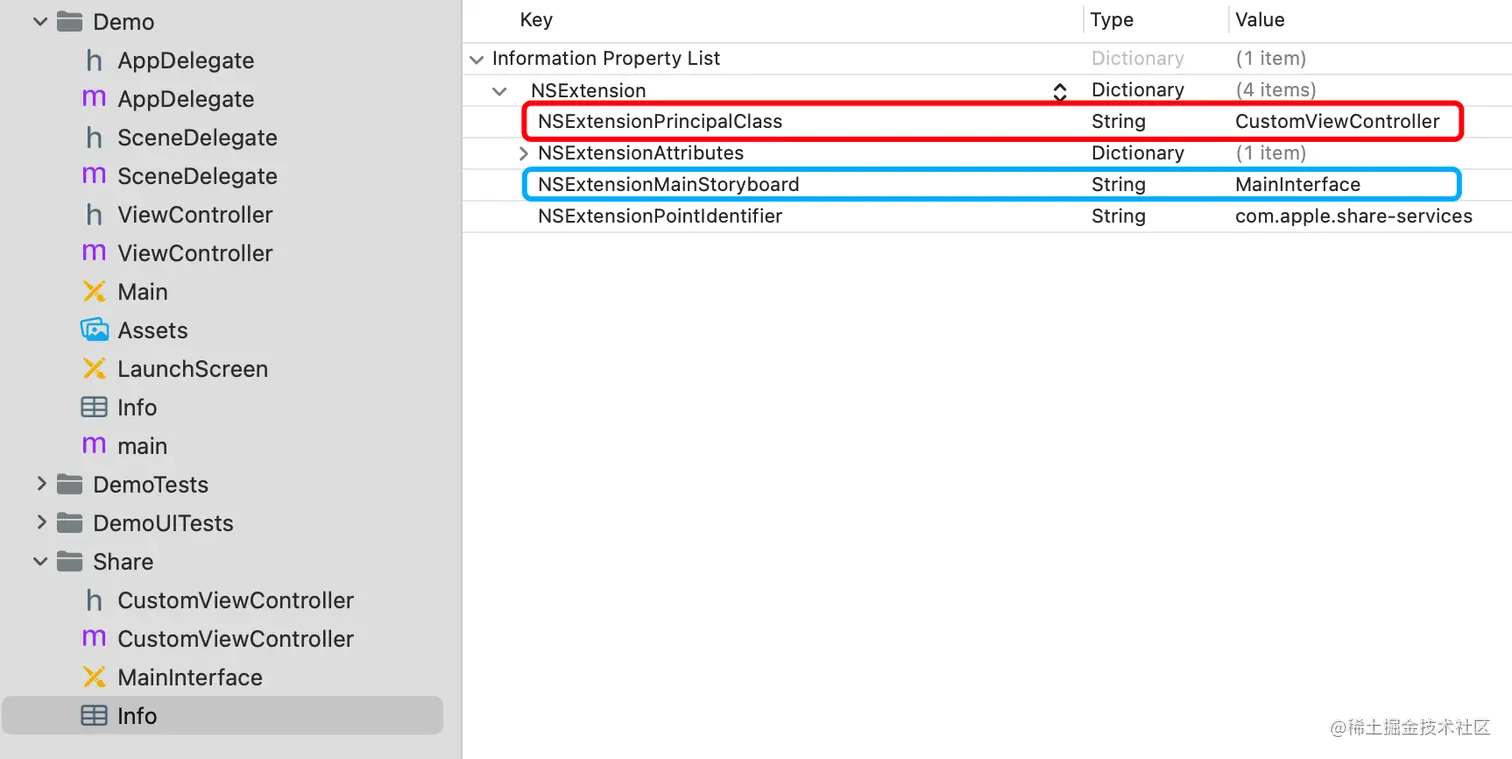Image resolution: width=1512 pixels, height=759 pixels.
Task: Click the DemoUITests folder icon
Action: (x=69, y=523)
